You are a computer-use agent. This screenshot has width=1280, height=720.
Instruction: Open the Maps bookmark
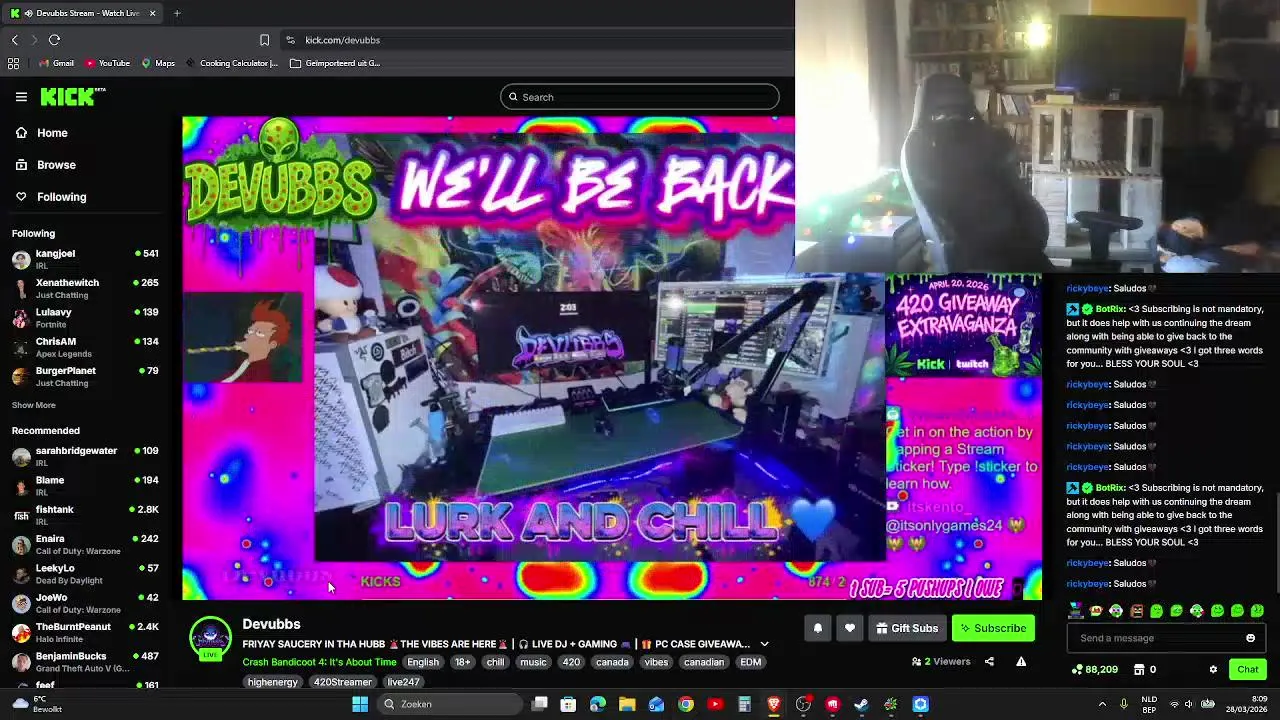click(x=158, y=63)
